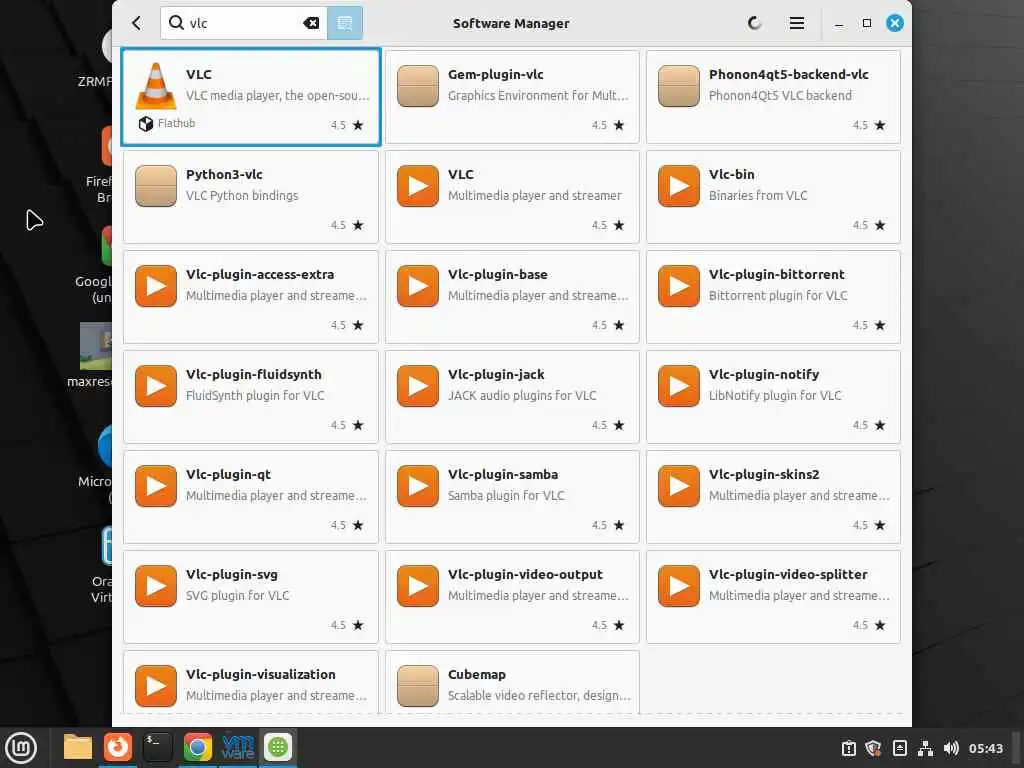The height and width of the screenshot is (768, 1024).
Task: Click 'LibNotify plugin for VLC' description
Action: (775, 395)
